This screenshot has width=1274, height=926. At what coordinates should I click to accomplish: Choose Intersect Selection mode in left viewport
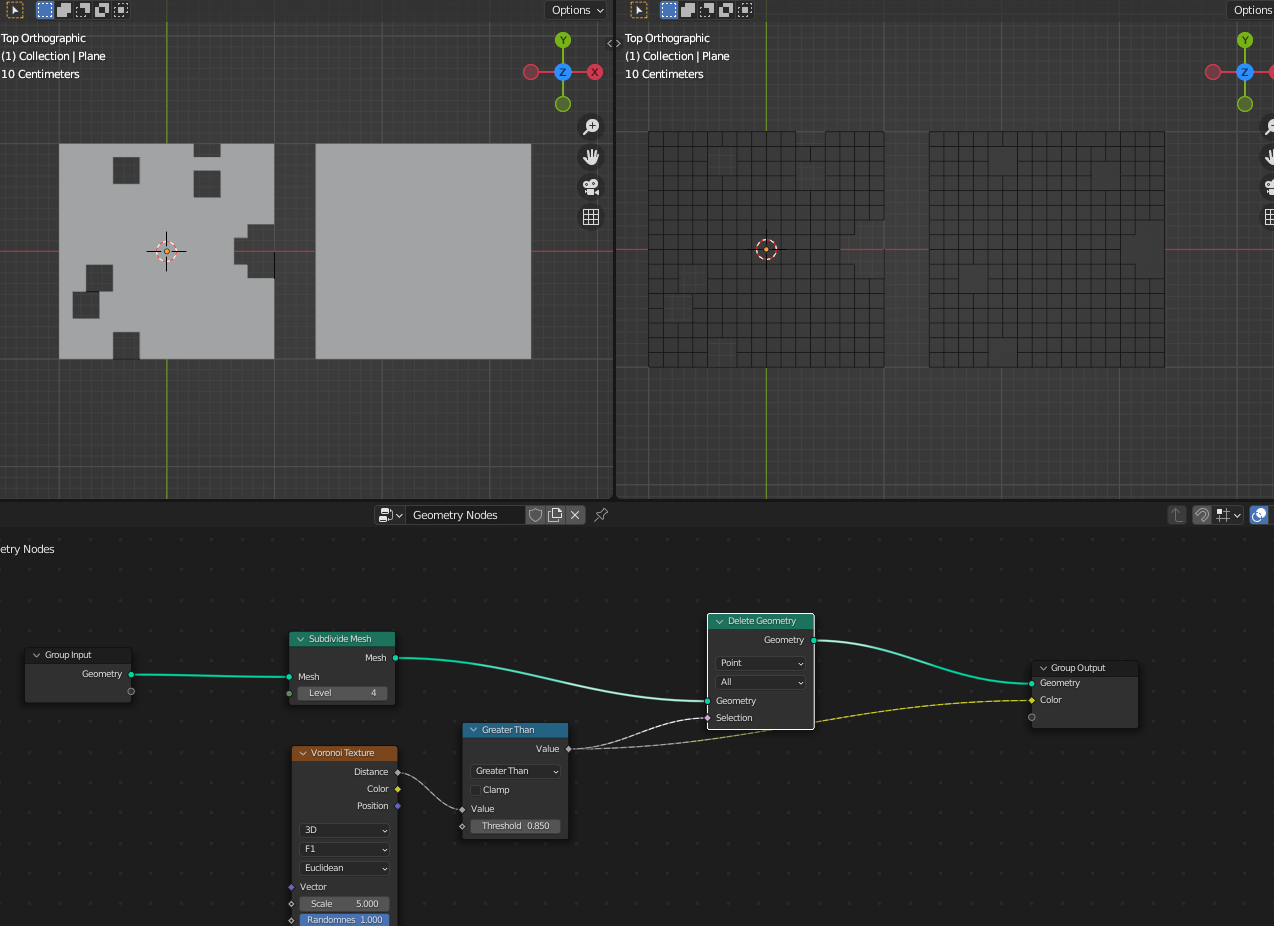[121, 10]
